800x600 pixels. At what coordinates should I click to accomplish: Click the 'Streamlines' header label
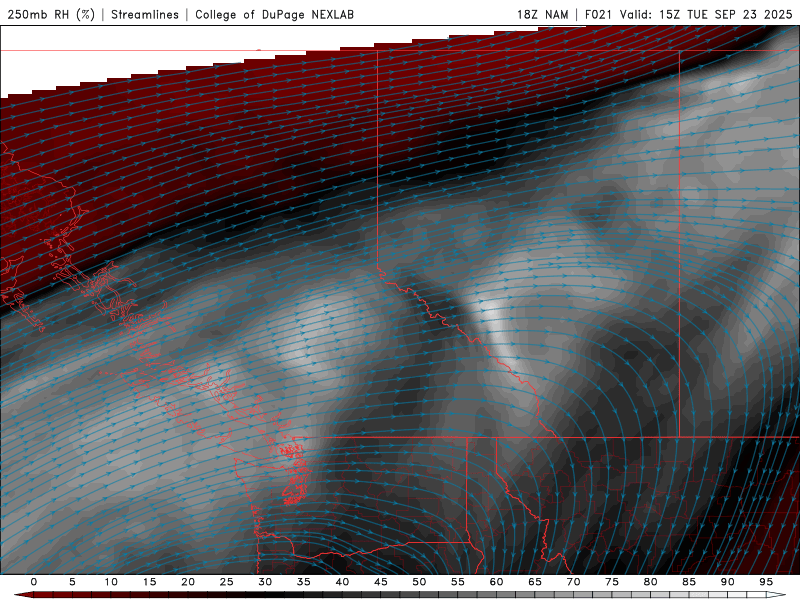pos(145,14)
